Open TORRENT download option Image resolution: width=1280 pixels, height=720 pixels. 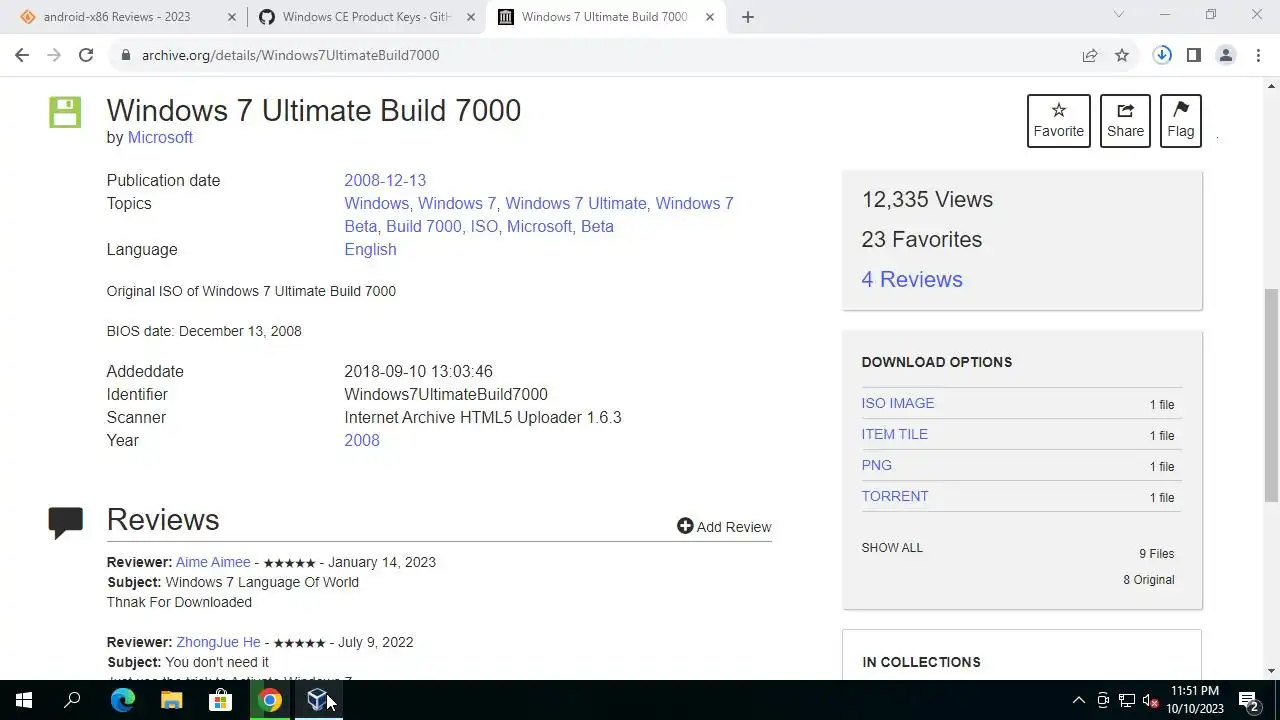[x=894, y=496]
